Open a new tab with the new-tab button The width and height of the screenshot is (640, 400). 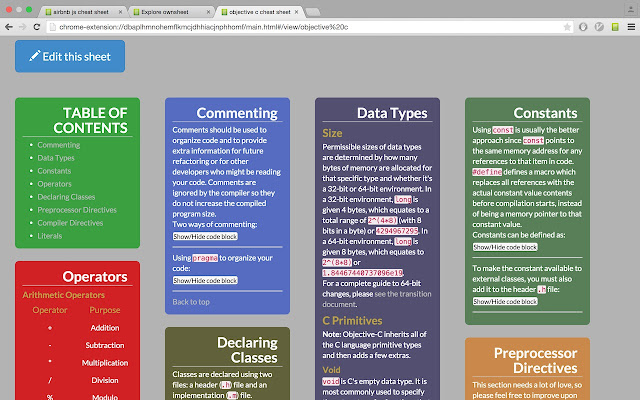[x=313, y=12]
